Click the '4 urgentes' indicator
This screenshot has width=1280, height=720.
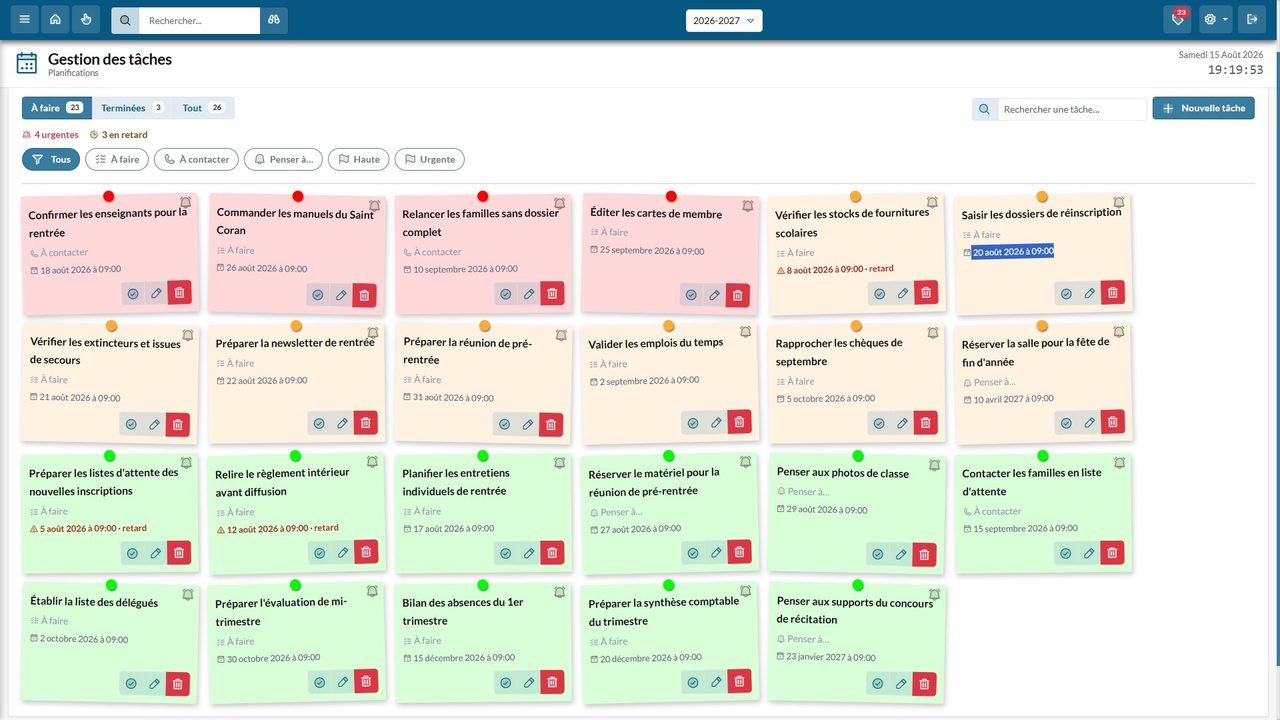click(50, 135)
